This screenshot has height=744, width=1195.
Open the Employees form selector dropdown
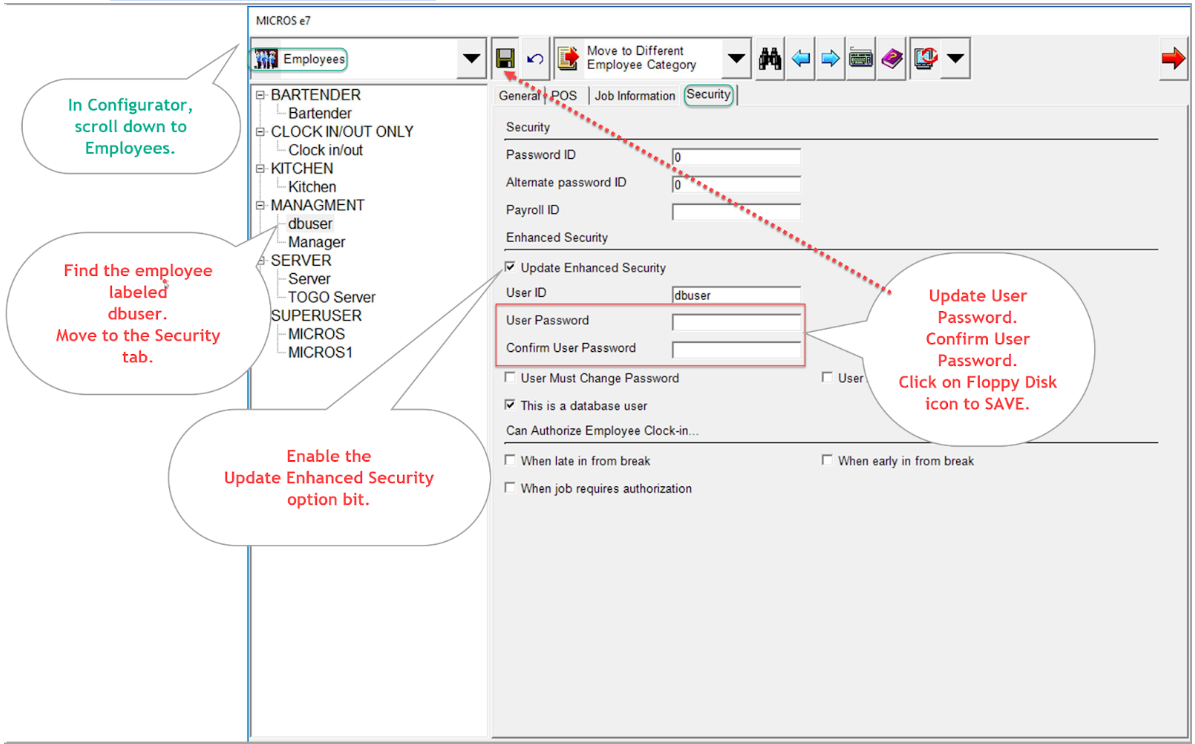coord(472,58)
